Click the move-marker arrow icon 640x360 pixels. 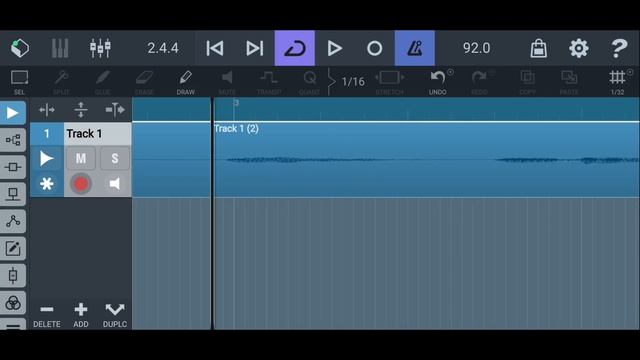click(115, 110)
